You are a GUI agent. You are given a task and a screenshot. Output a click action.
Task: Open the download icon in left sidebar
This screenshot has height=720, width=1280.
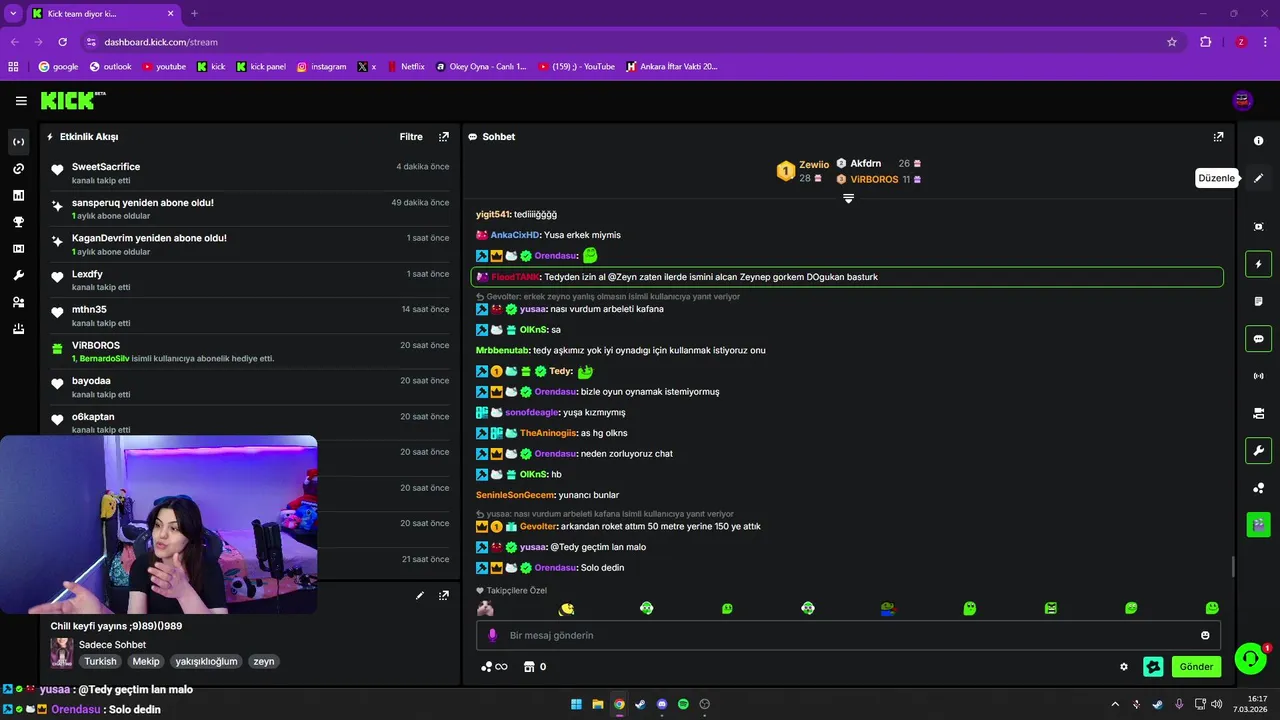click(18, 329)
